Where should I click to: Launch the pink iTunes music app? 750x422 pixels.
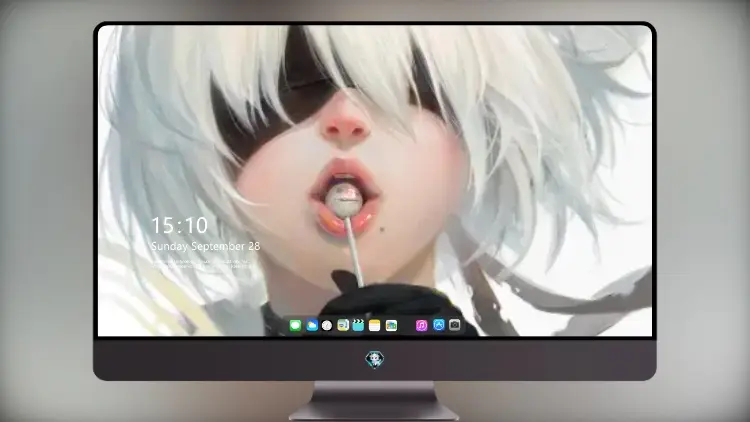click(421, 326)
